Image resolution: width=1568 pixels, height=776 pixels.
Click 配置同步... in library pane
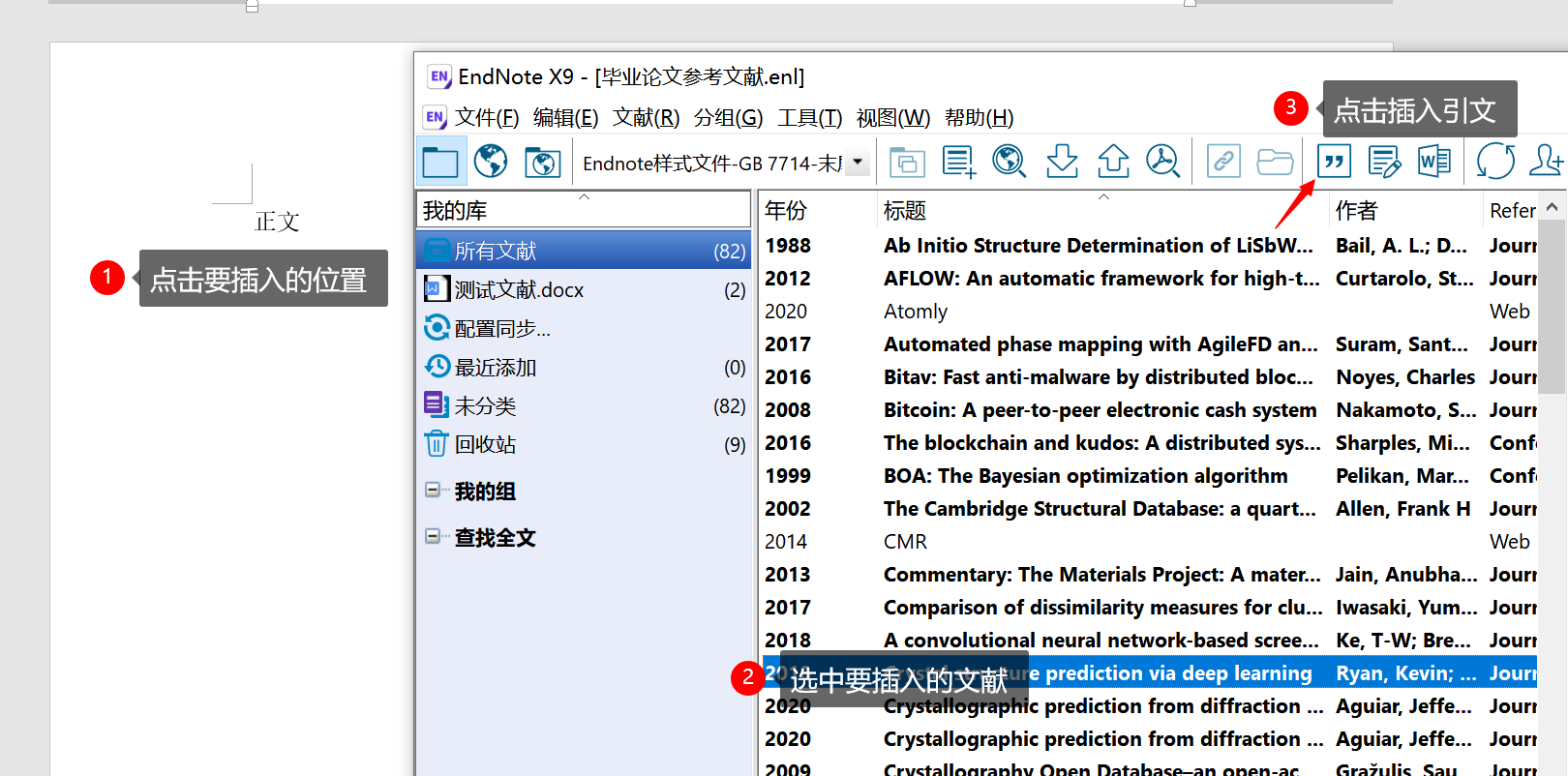pyautogui.click(x=584, y=328)
